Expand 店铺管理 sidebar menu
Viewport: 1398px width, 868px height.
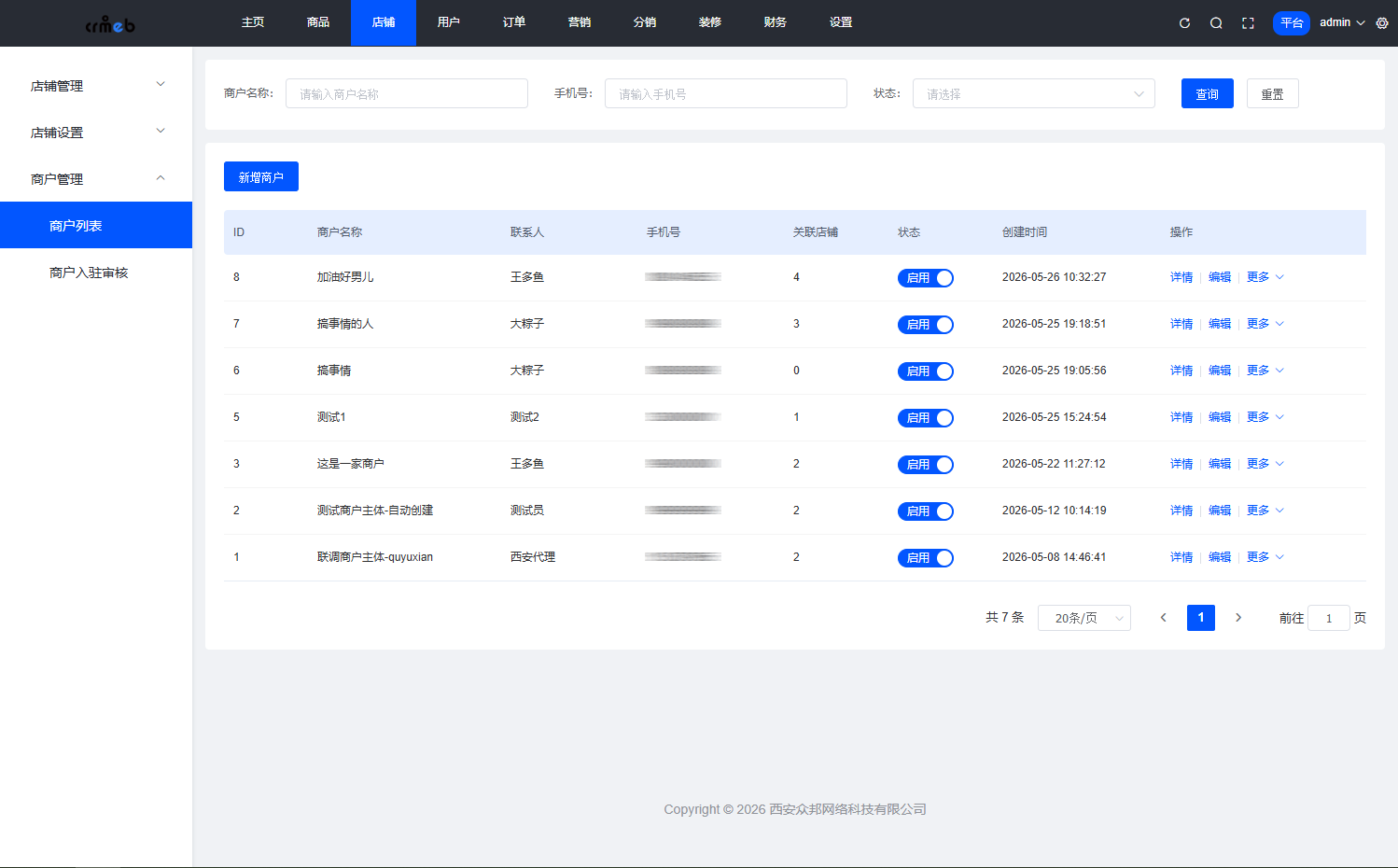[x=96, y=86]
